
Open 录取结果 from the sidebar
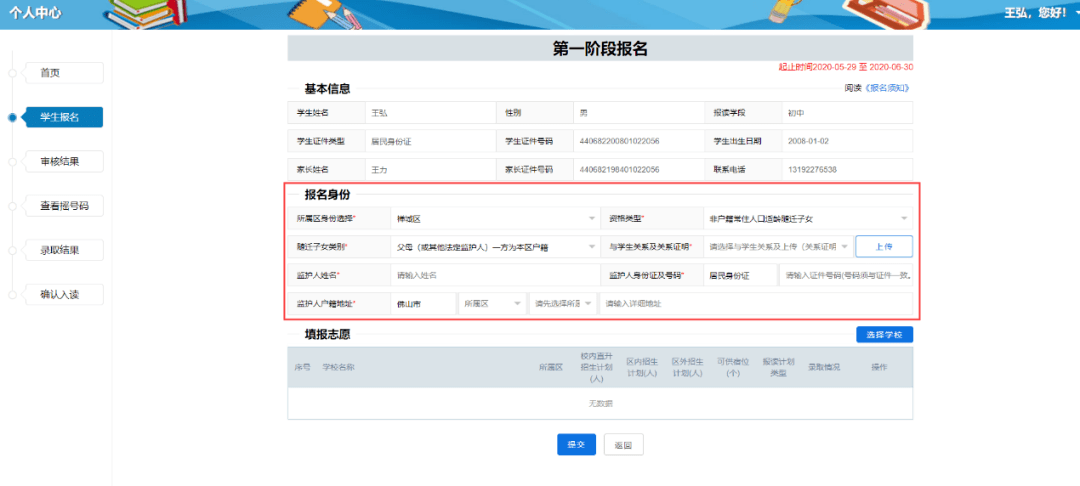click(63, 250)
